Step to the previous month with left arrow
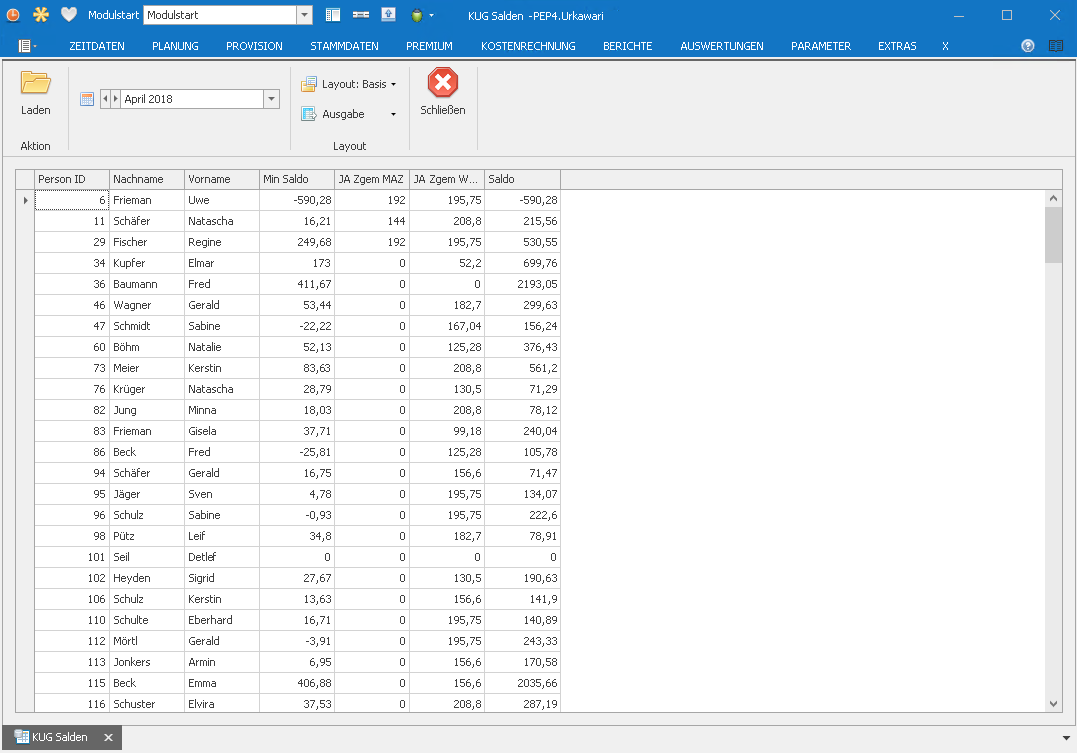This screenshot has width=1077, height=753. (x=105, y=99)
